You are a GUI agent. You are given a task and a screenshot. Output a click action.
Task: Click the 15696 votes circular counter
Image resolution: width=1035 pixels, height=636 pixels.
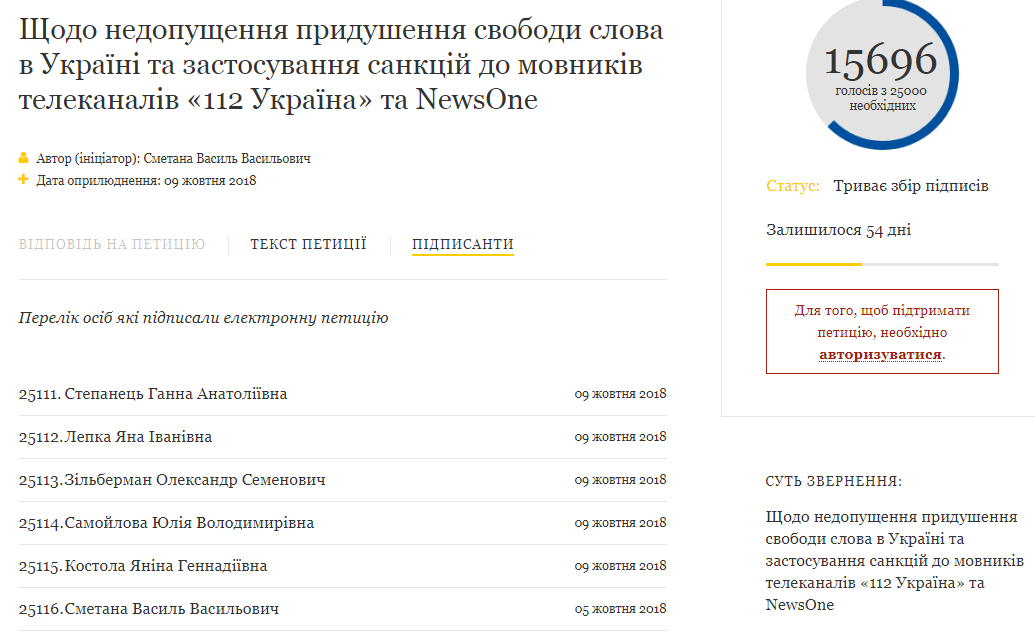(881, 73)
